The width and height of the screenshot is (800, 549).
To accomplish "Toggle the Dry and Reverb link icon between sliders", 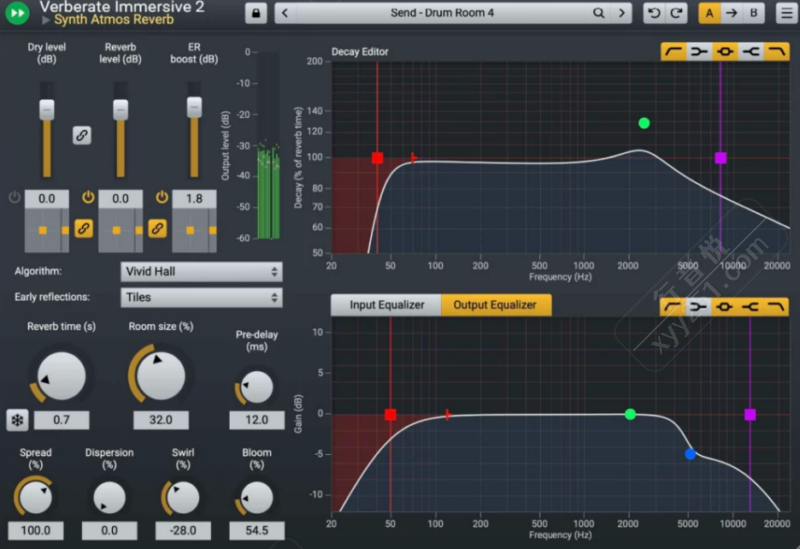I will (x=82, y=135).
